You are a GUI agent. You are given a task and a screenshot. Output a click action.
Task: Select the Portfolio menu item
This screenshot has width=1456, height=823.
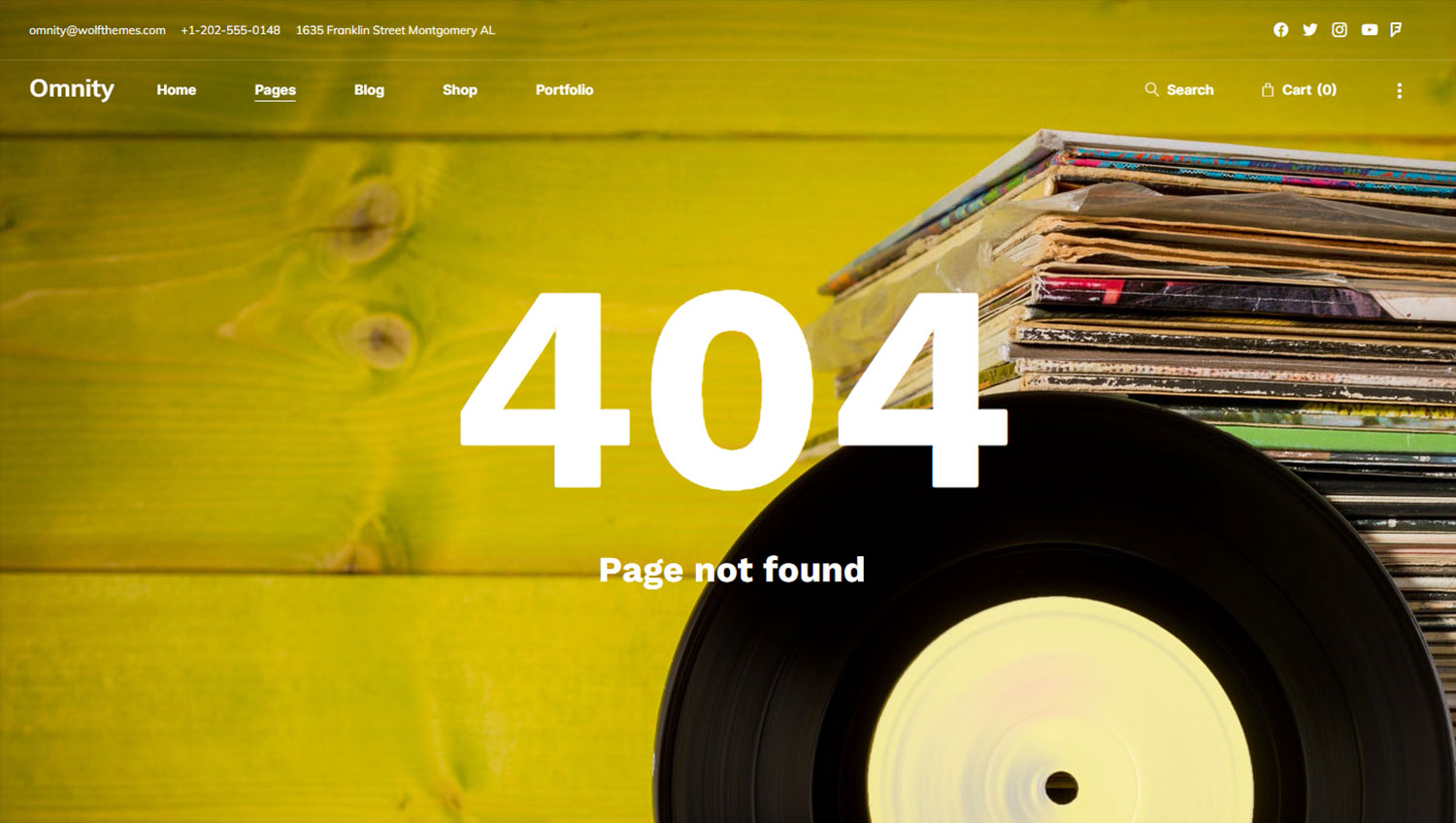[x=564, y=89]
